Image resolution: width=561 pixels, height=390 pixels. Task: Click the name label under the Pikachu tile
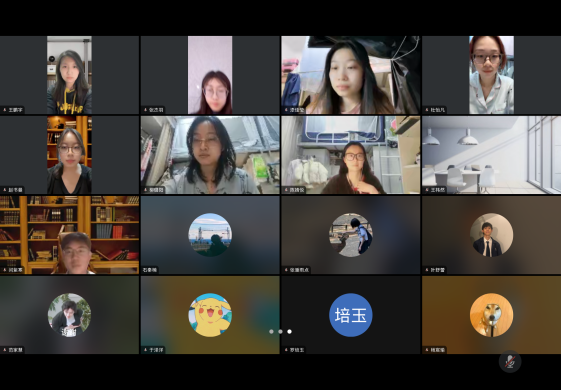[153, 350]
